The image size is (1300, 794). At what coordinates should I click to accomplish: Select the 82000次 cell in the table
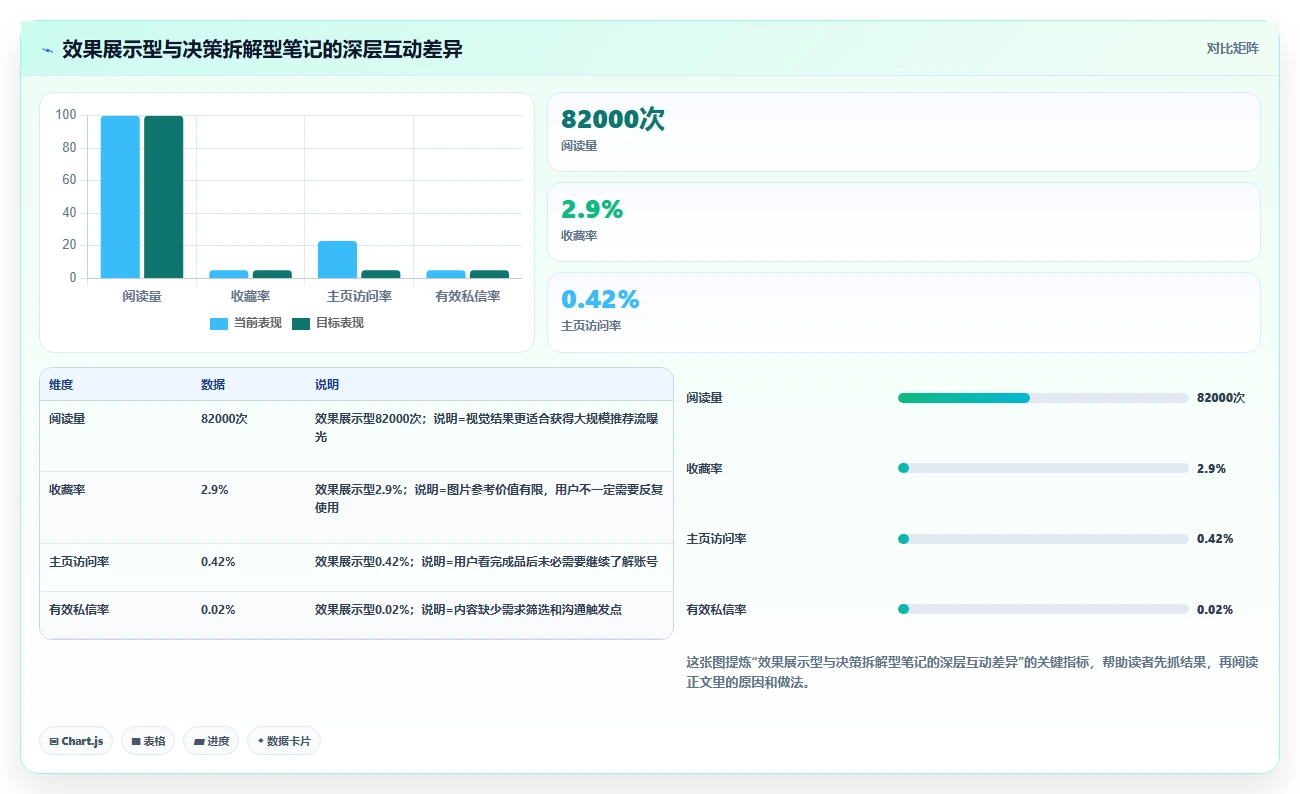coord(249,436)
